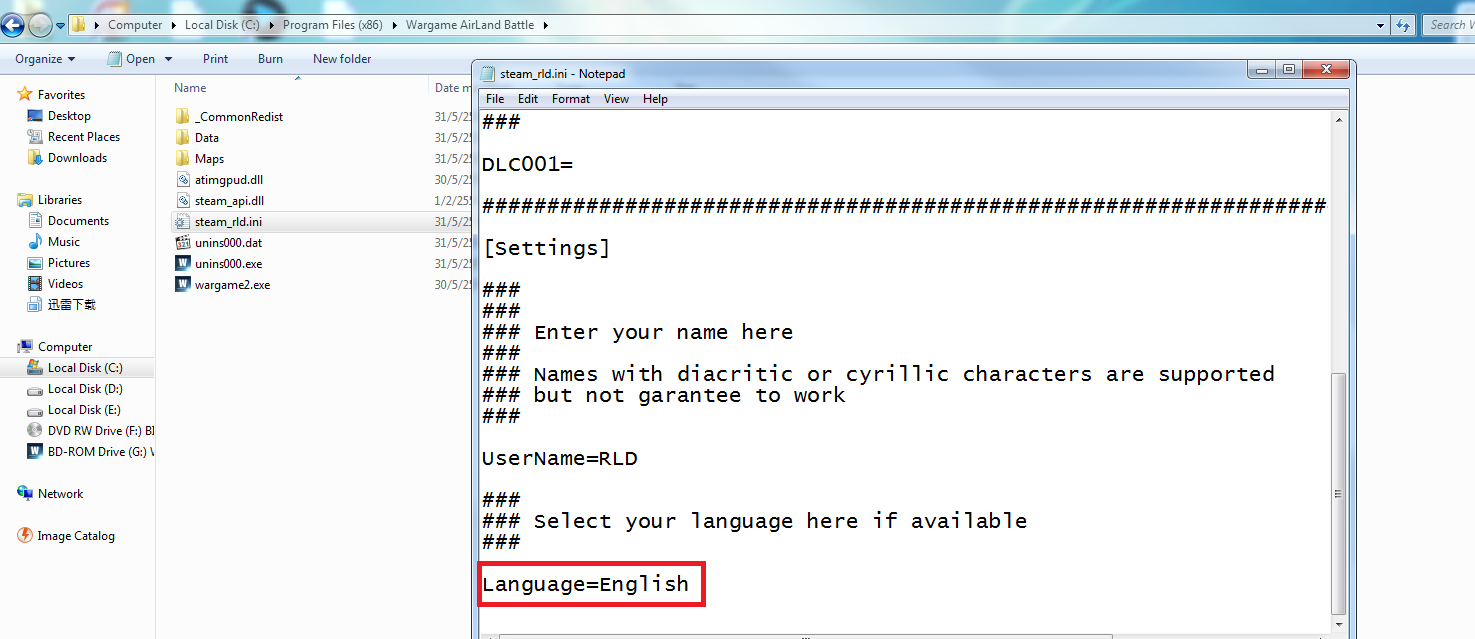Select the unins000.dat file
The width and height of the screenshot is (1475, 639).
pyautogui.click(x=228, y=243)
